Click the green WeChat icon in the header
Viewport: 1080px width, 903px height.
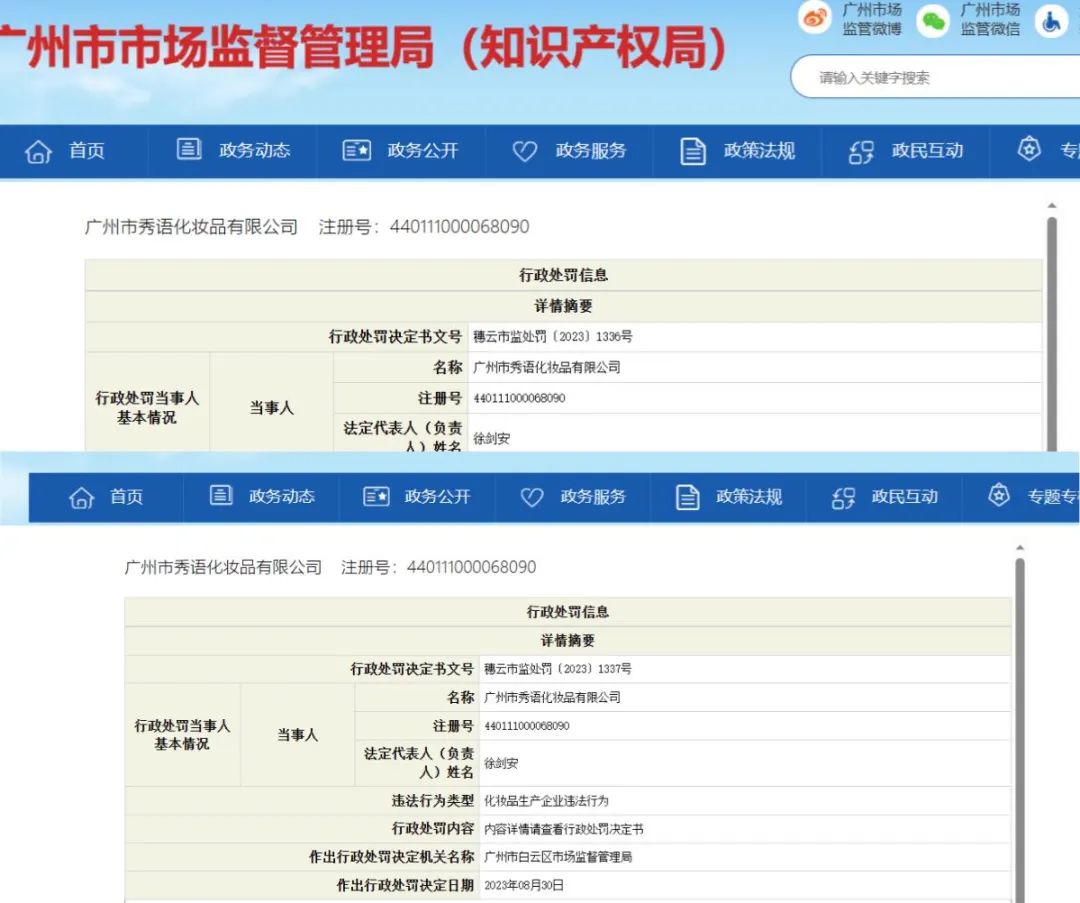pos(933,20)
